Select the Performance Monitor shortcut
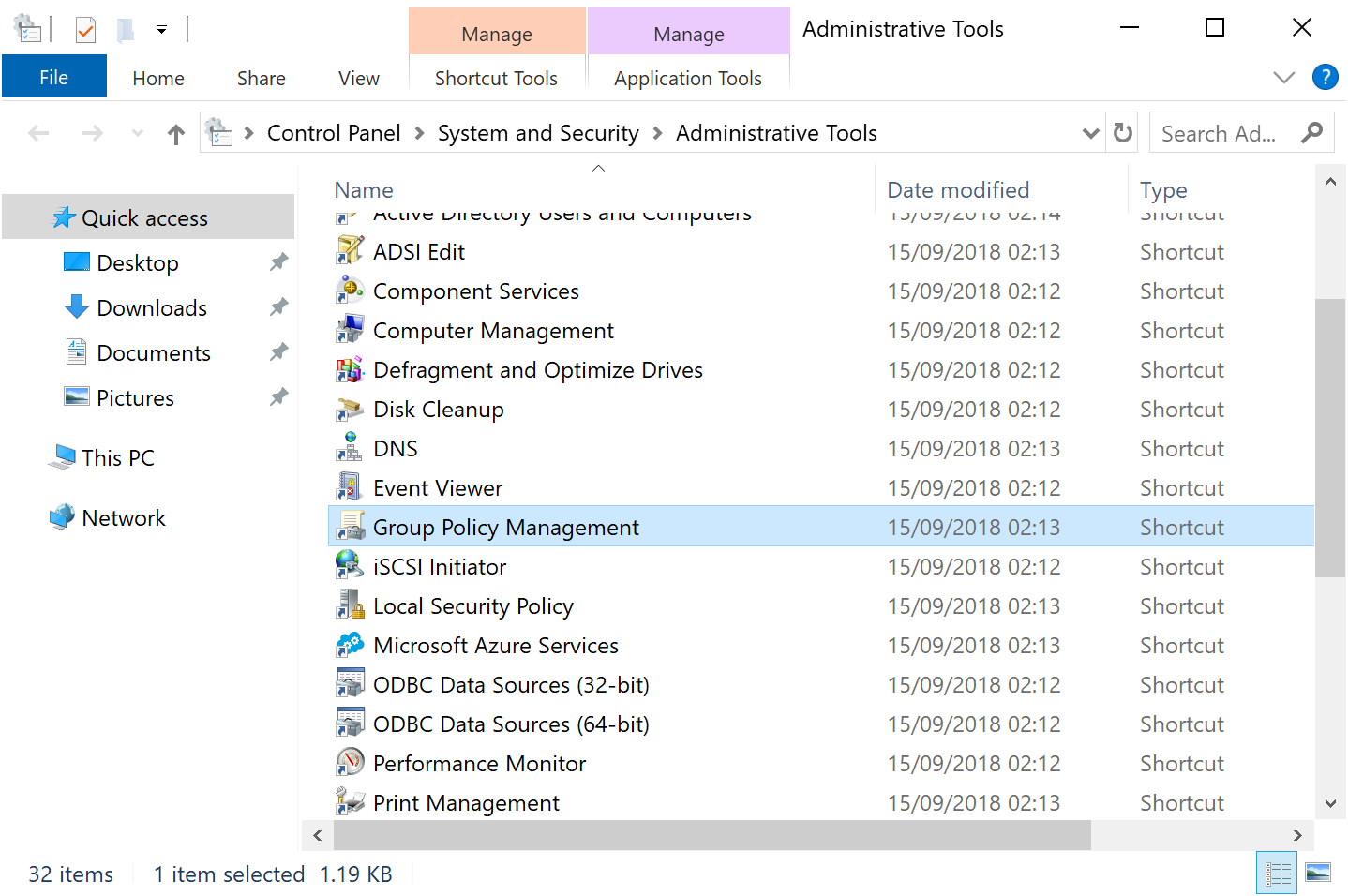 click(479, 763)
